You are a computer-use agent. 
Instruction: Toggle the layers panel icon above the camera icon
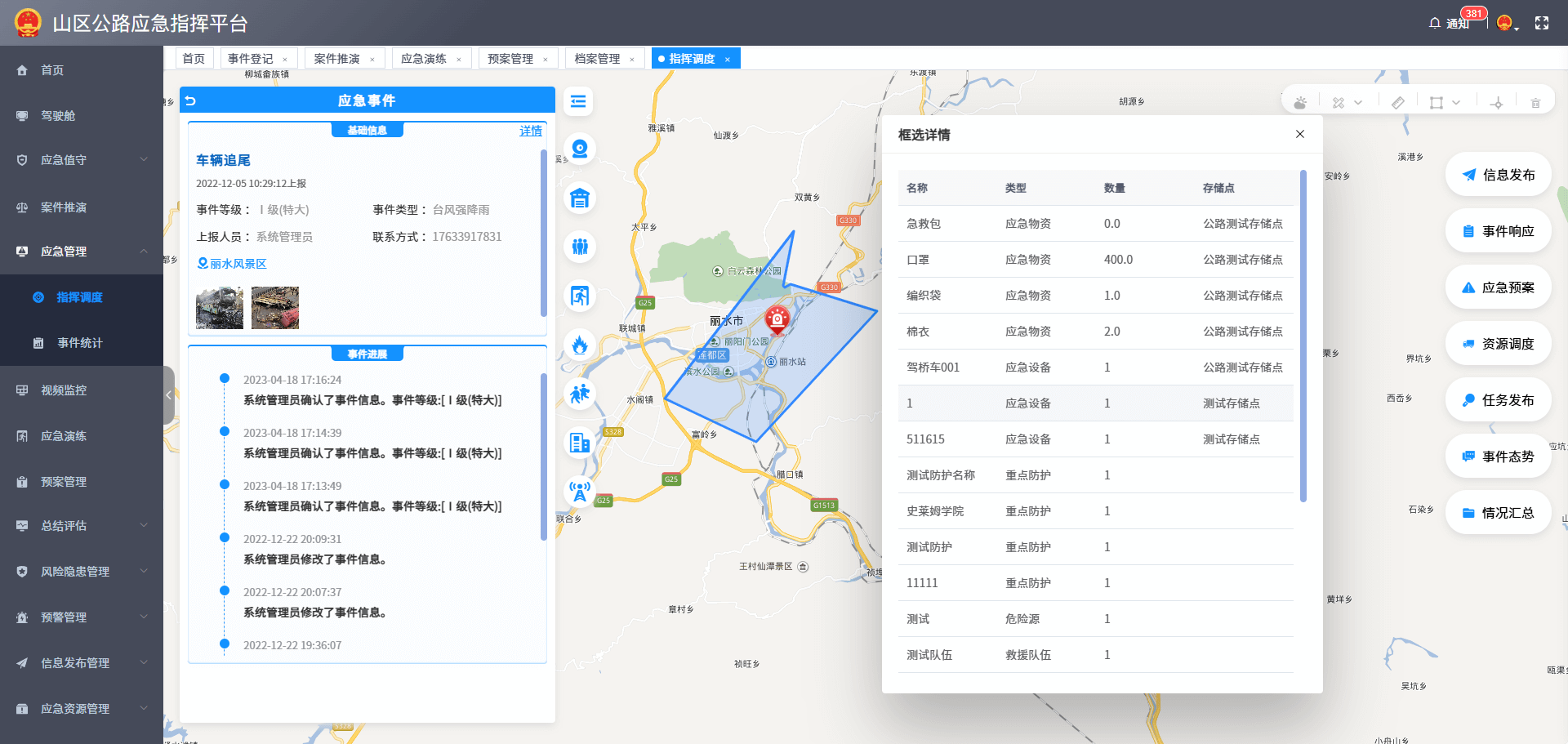(580, 101)
